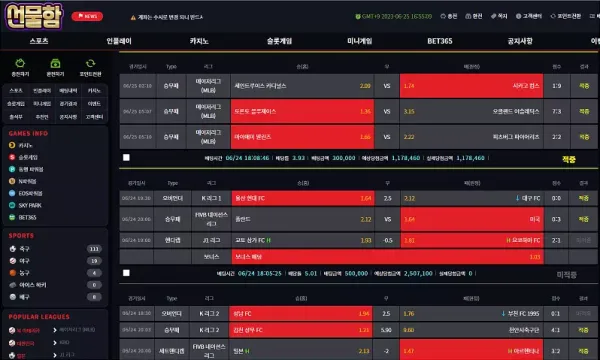Open the BET365 main menu tab
Image resolution: width=600 pixels, height=360 pixels.
coord(440,41)
